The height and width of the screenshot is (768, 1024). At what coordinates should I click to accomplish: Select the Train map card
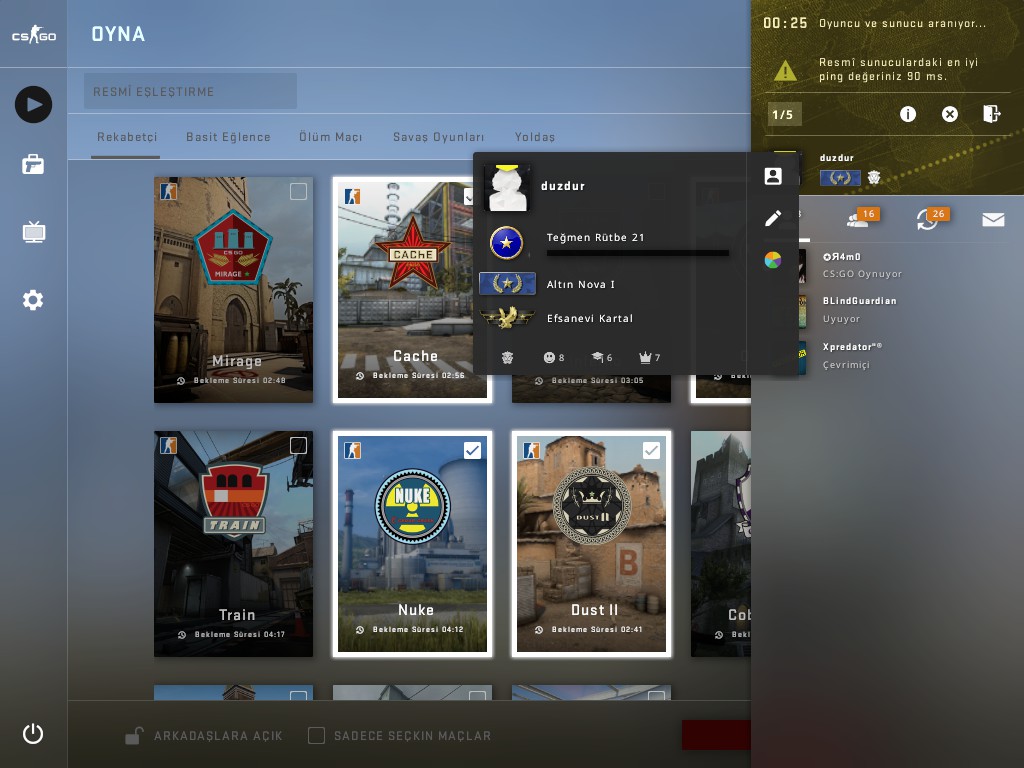(233, 544)
